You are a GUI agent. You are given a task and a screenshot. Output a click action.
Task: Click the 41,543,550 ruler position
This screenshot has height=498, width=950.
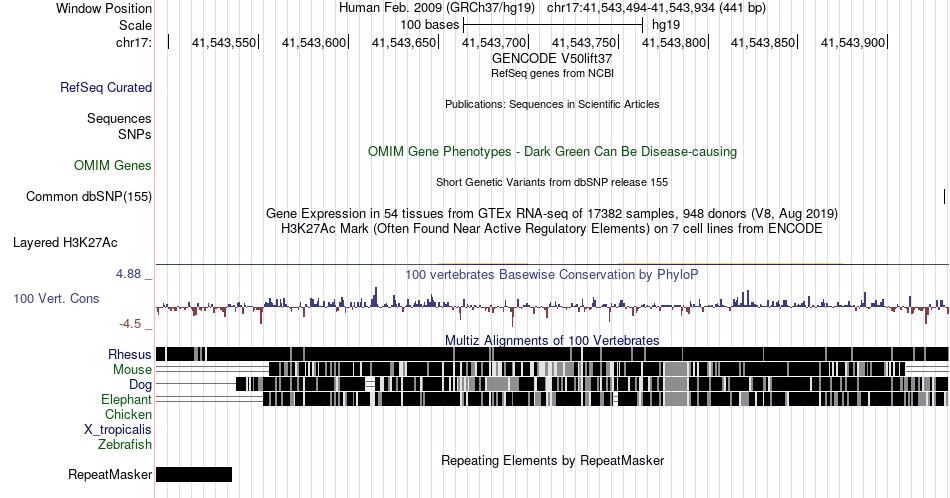(x=224, y=42)
